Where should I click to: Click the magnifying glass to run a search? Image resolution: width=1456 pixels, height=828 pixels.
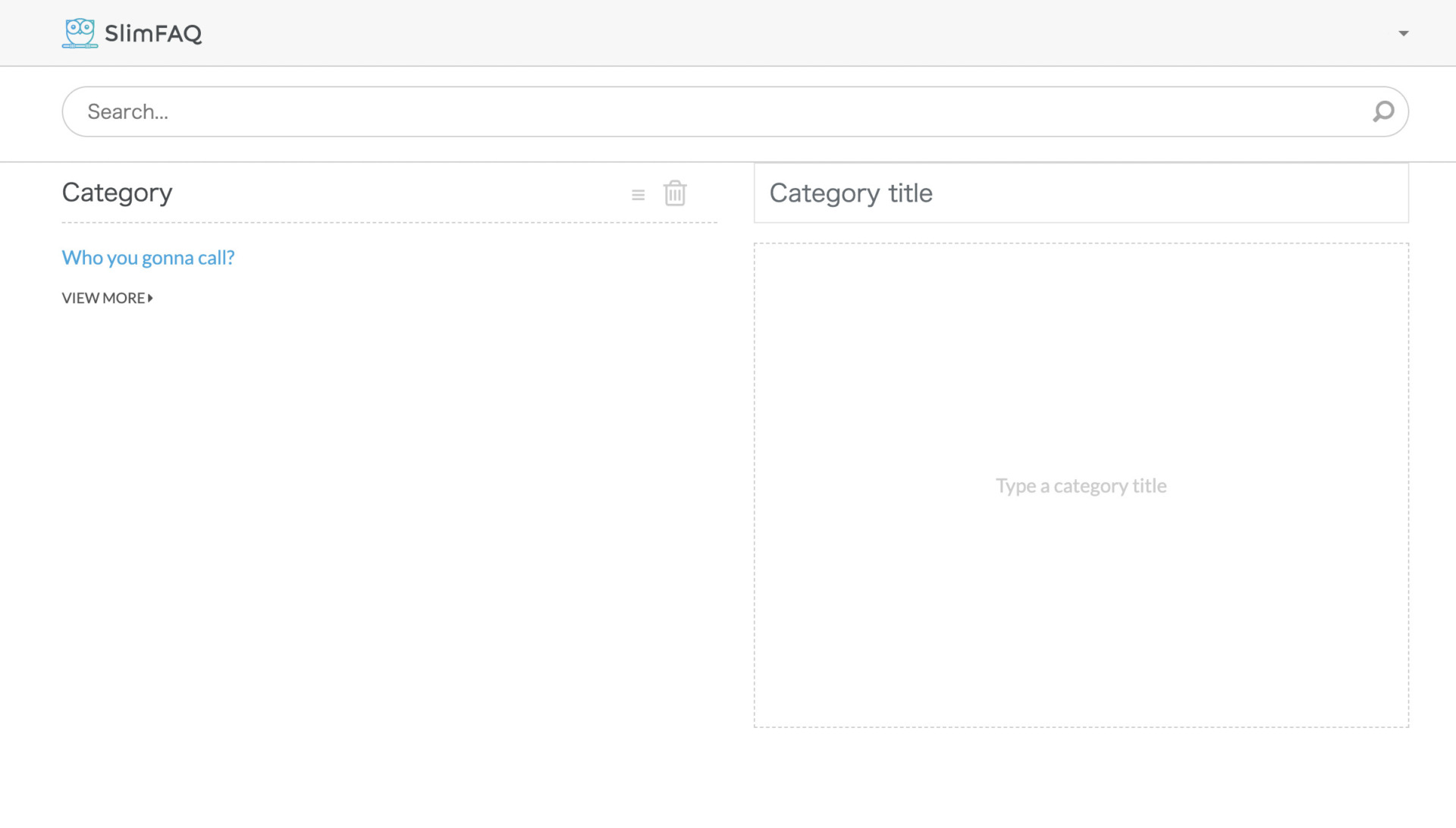click(x=1384, y=111)
